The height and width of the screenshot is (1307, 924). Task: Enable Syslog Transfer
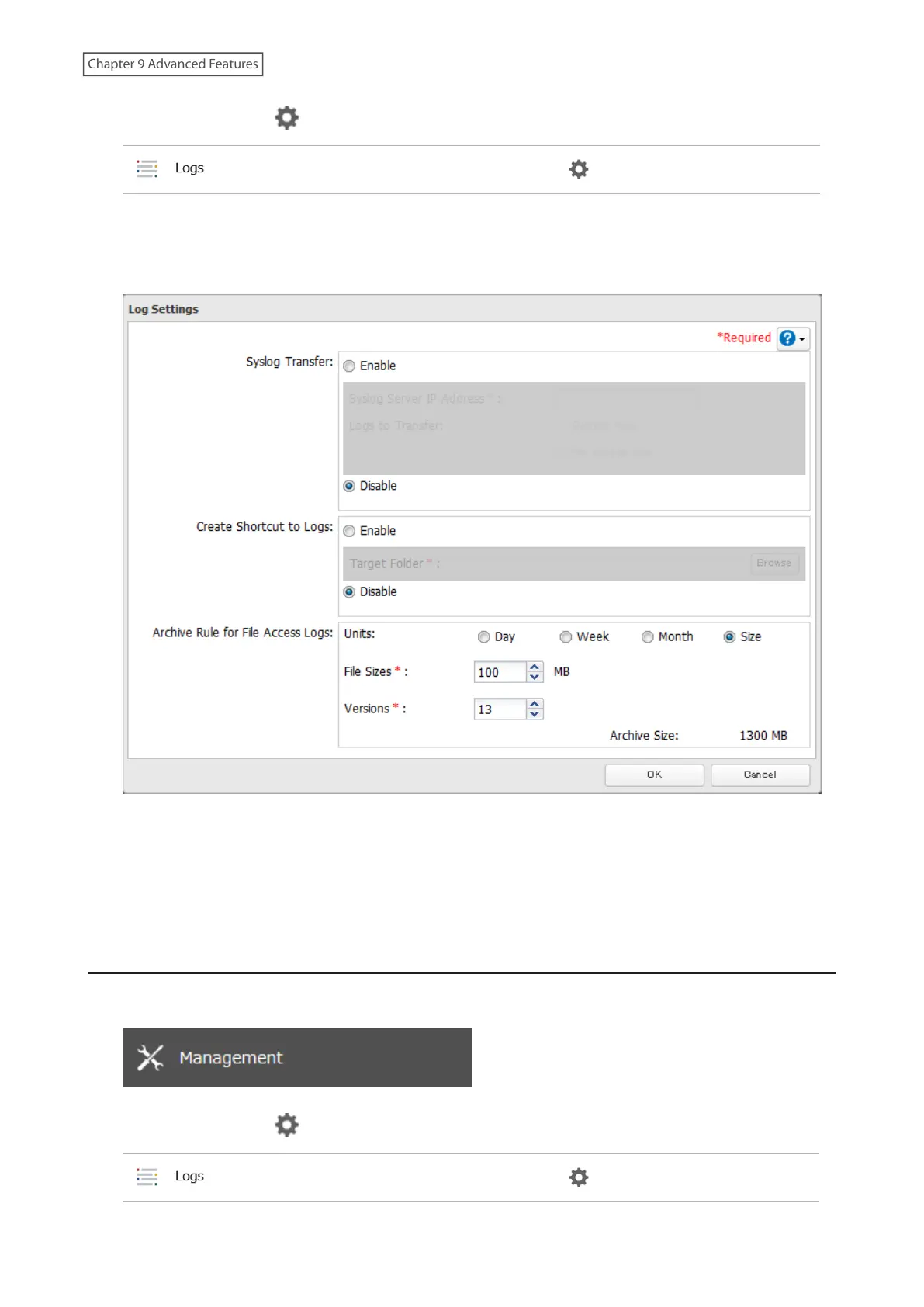[x=349, y=366]
